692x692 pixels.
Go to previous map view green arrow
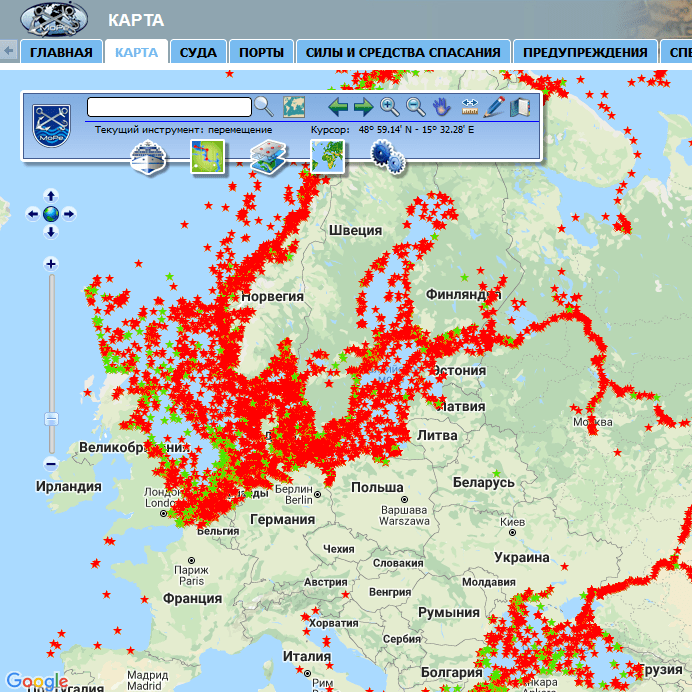pos(338,107)
